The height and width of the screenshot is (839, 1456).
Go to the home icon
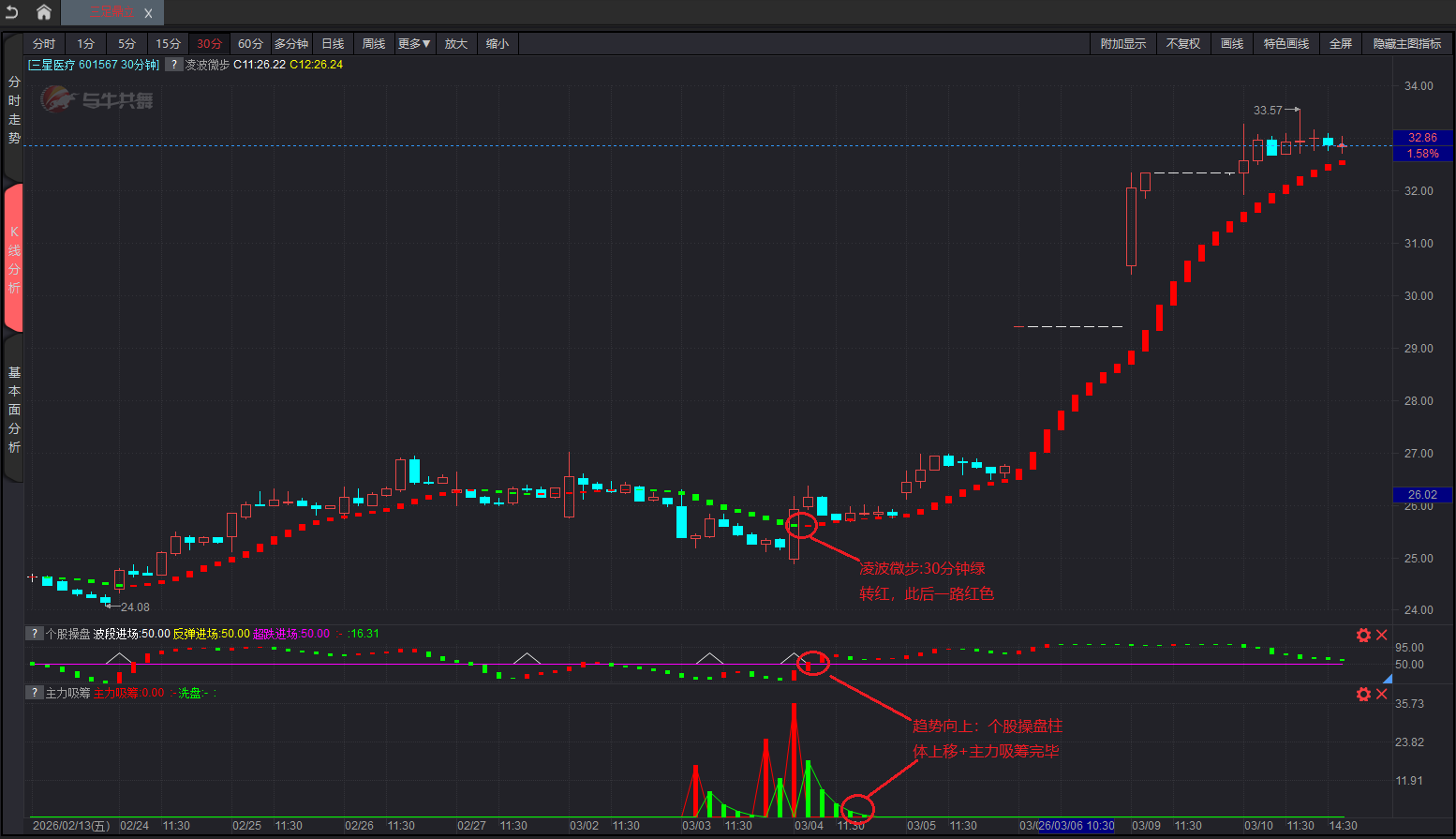[43, 12]
